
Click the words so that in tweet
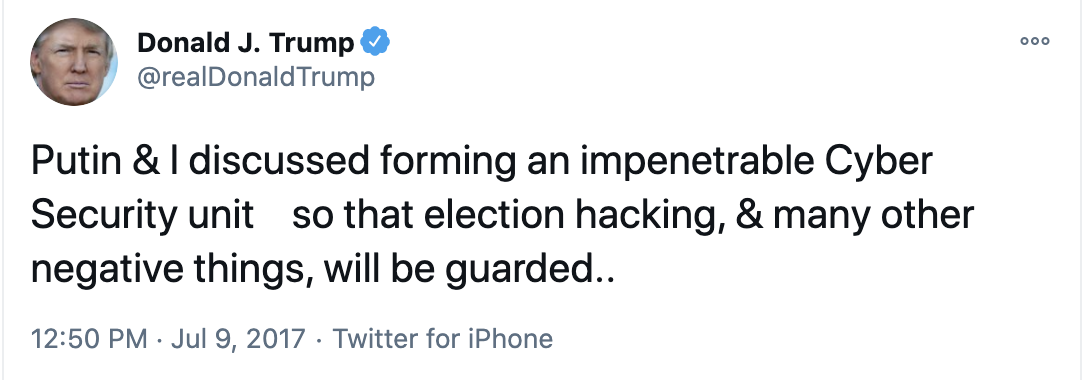[353, 216]
